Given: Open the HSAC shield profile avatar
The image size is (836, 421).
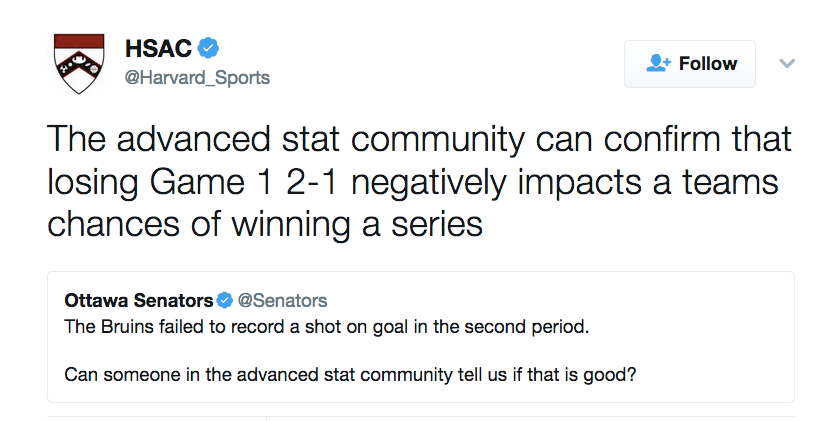Looking at the screenshot, I should [x=79, y=63].
